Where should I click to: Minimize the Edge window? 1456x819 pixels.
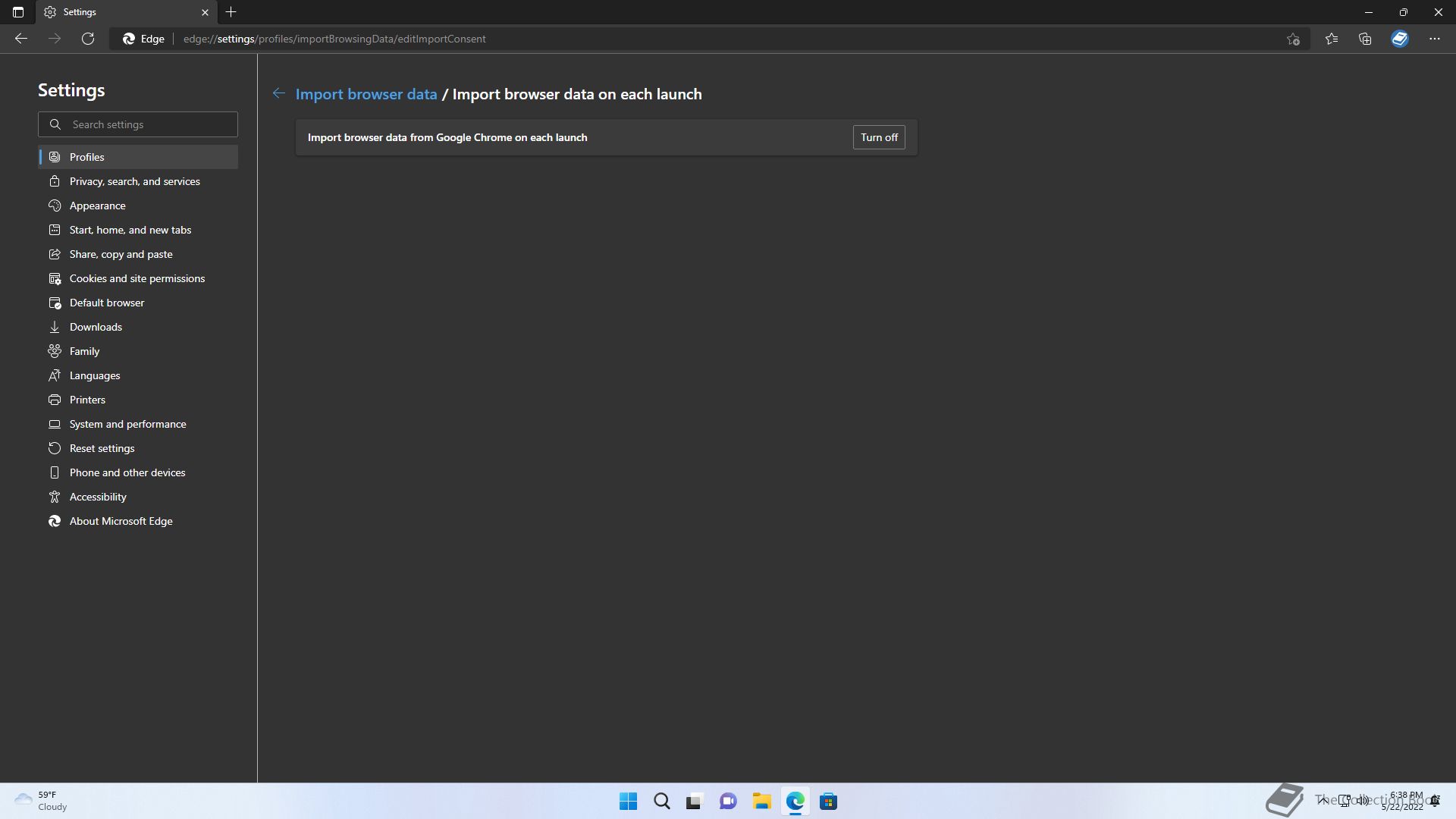[x=1369, y=12]
